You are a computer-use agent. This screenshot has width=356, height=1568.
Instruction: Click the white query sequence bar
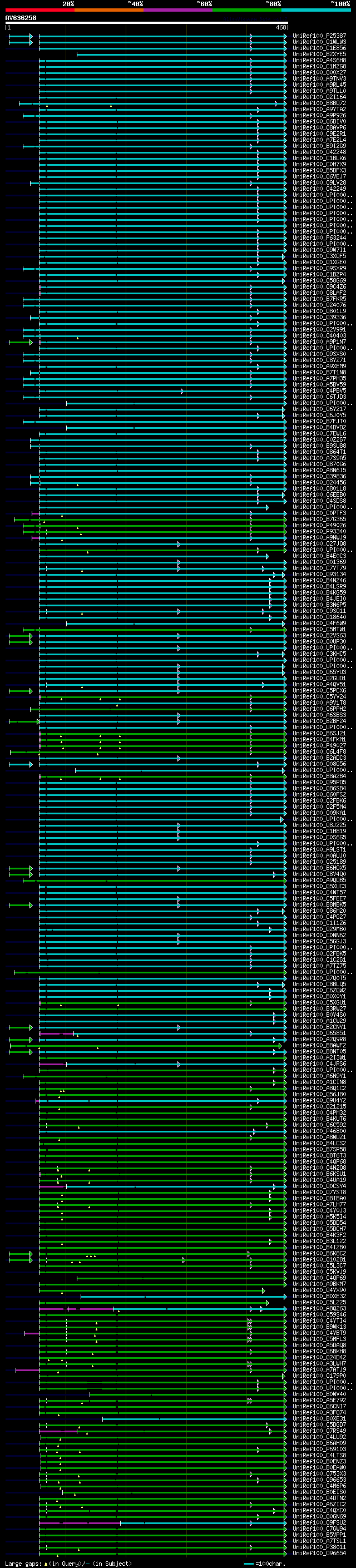coord(146,22)
